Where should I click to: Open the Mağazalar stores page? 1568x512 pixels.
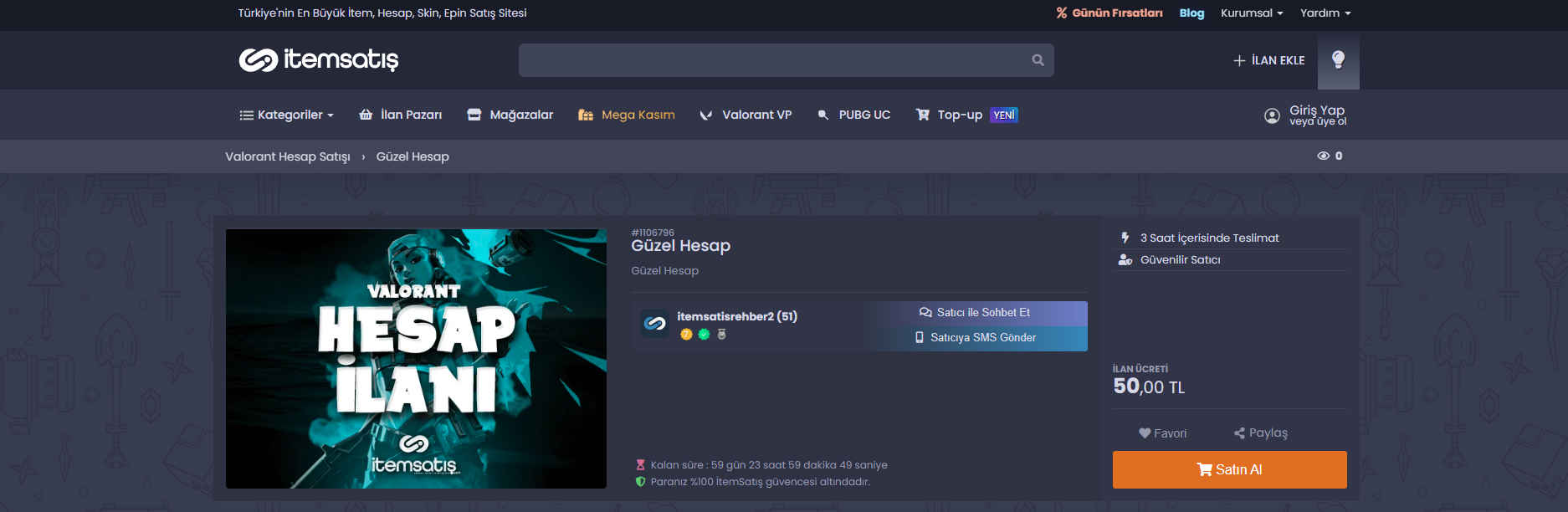pos(510,115)
